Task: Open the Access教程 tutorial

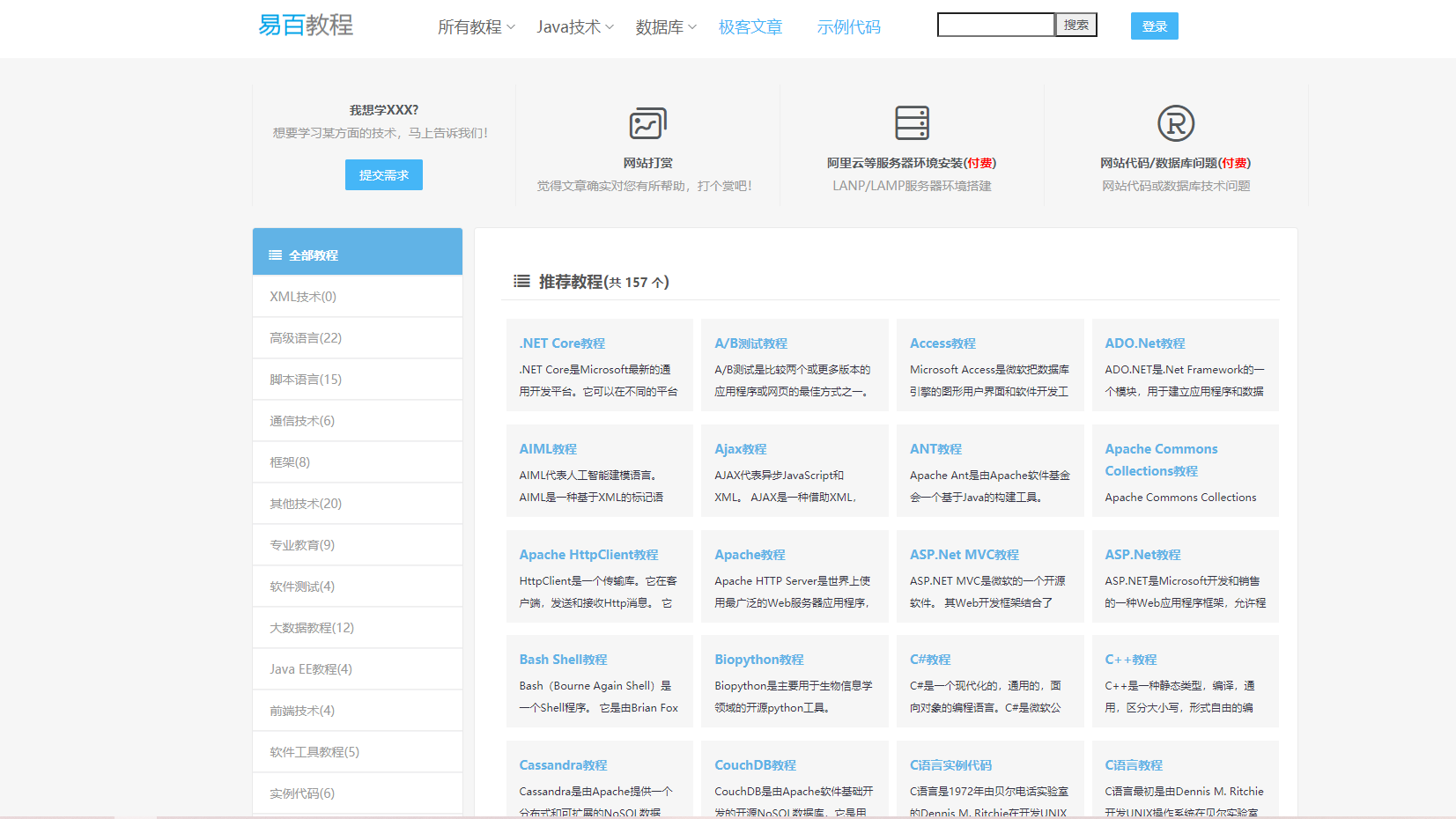Action: (x=942, y=343)
